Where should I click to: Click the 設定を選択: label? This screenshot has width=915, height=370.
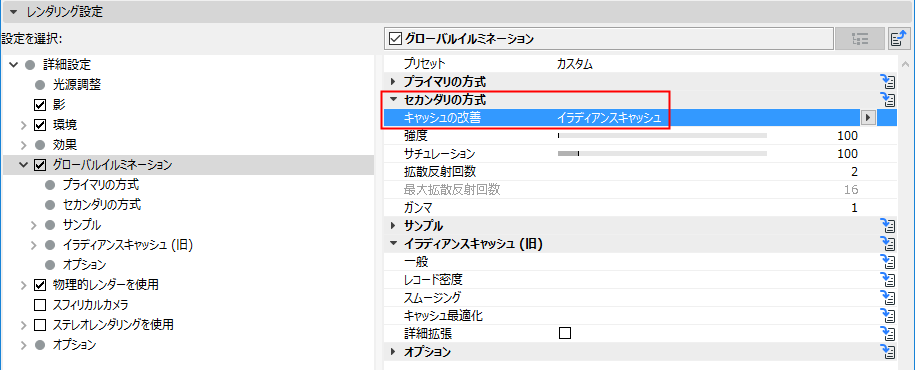(x=31, y=39)
